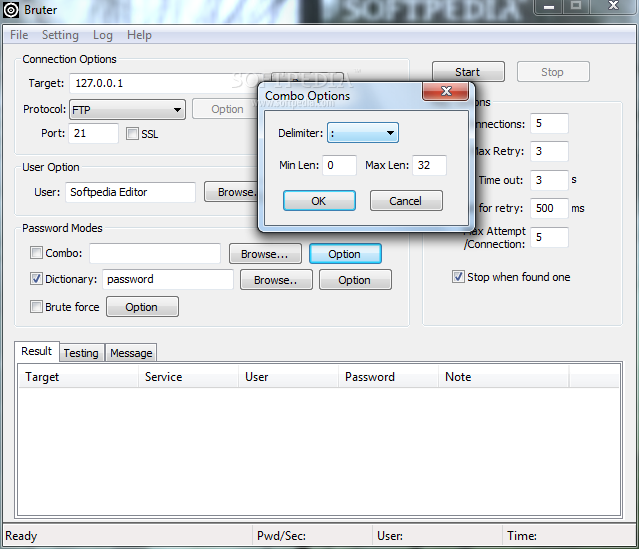The height and width of the screenshot is (549, 639).
Task: Open the Setting menu
Action: [60, 35]
